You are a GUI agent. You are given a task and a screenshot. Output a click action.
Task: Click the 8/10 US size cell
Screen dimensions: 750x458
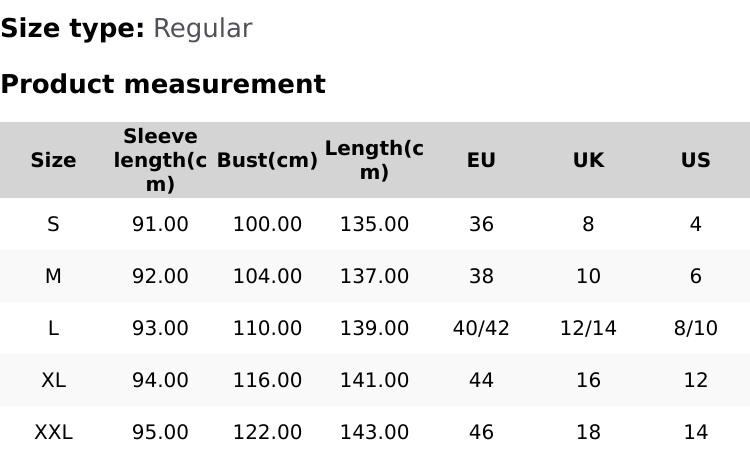point(695,328)
